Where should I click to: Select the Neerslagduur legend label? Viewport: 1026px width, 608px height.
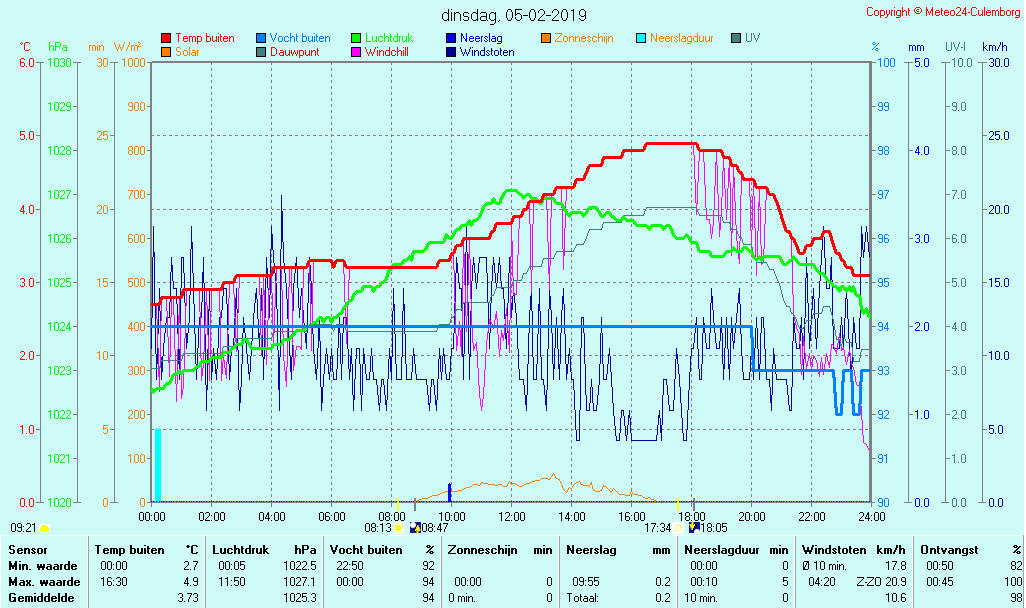681,38
